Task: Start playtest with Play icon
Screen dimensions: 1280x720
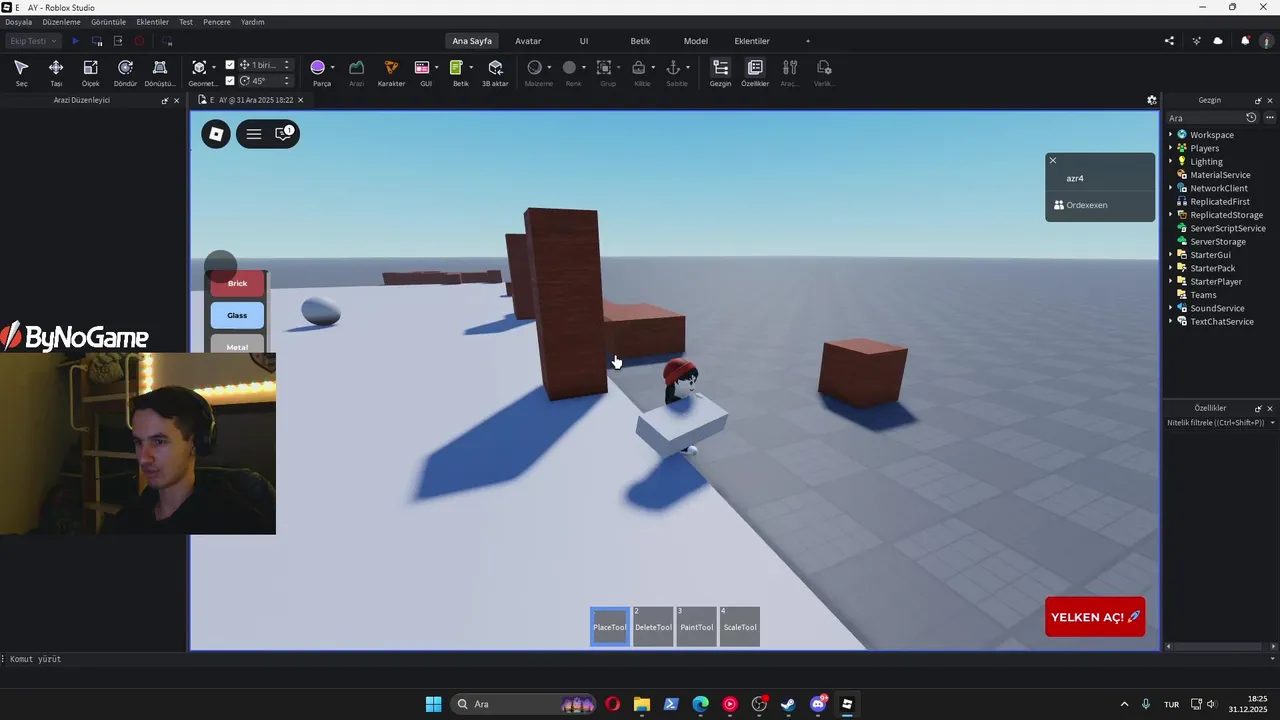Action: coord(75,41)
